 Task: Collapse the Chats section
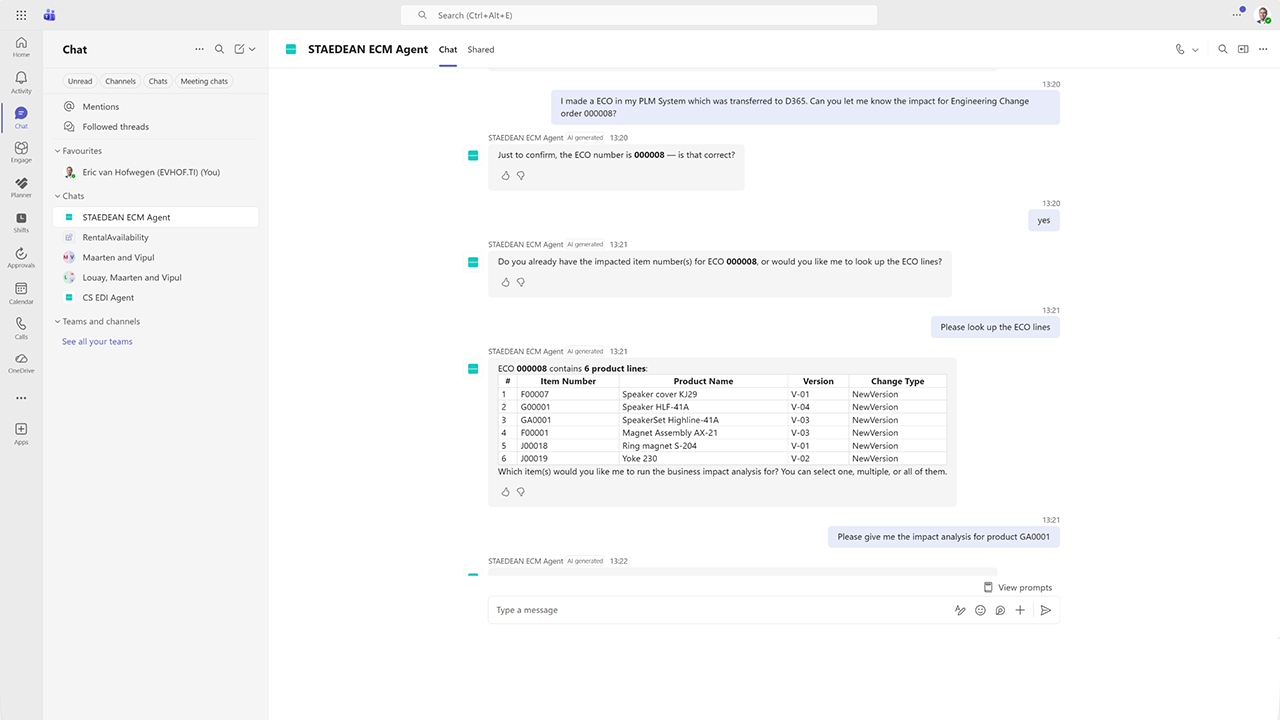coord(70,196)
